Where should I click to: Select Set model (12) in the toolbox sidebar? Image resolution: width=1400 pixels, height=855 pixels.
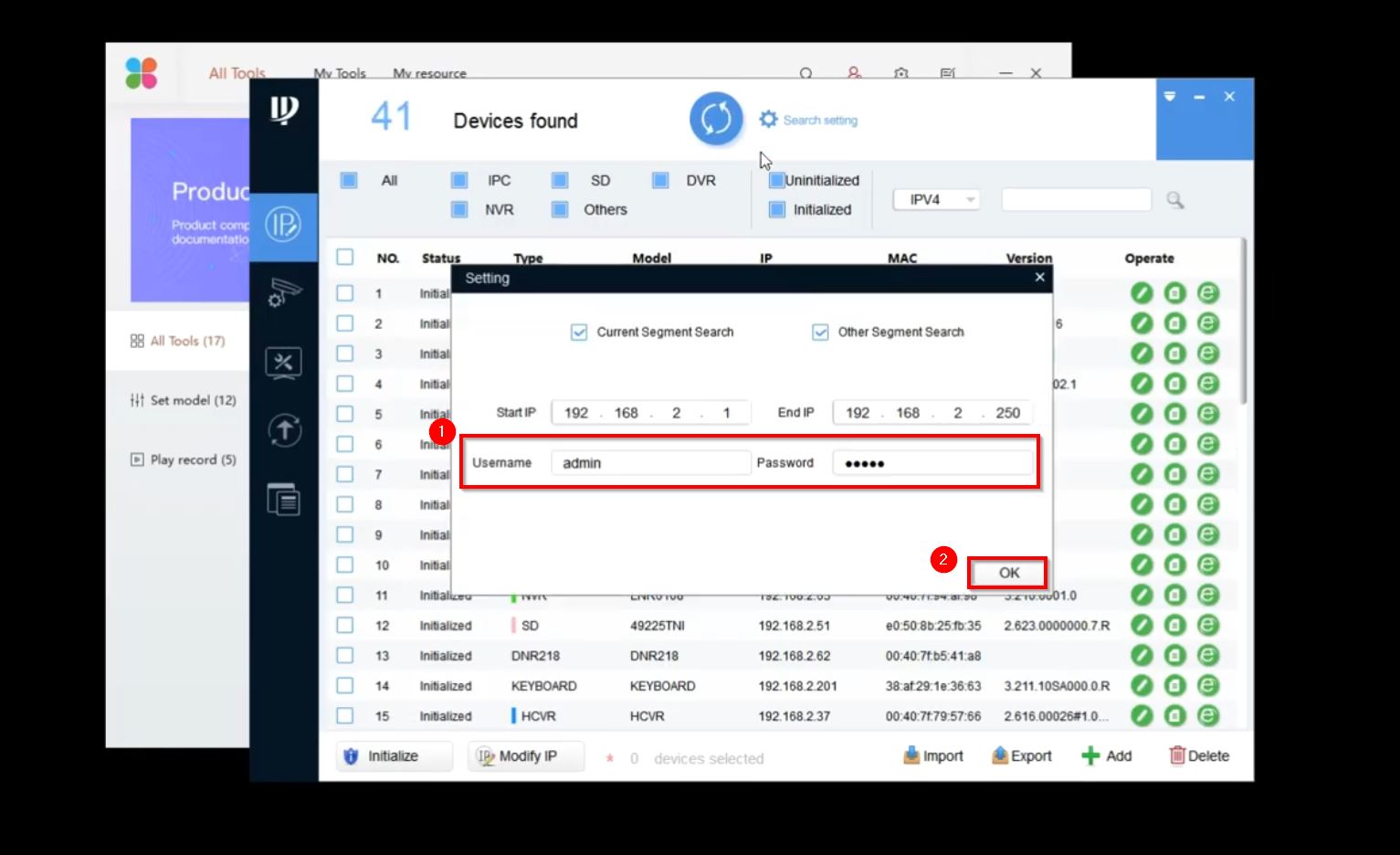[x=184, y=400]
